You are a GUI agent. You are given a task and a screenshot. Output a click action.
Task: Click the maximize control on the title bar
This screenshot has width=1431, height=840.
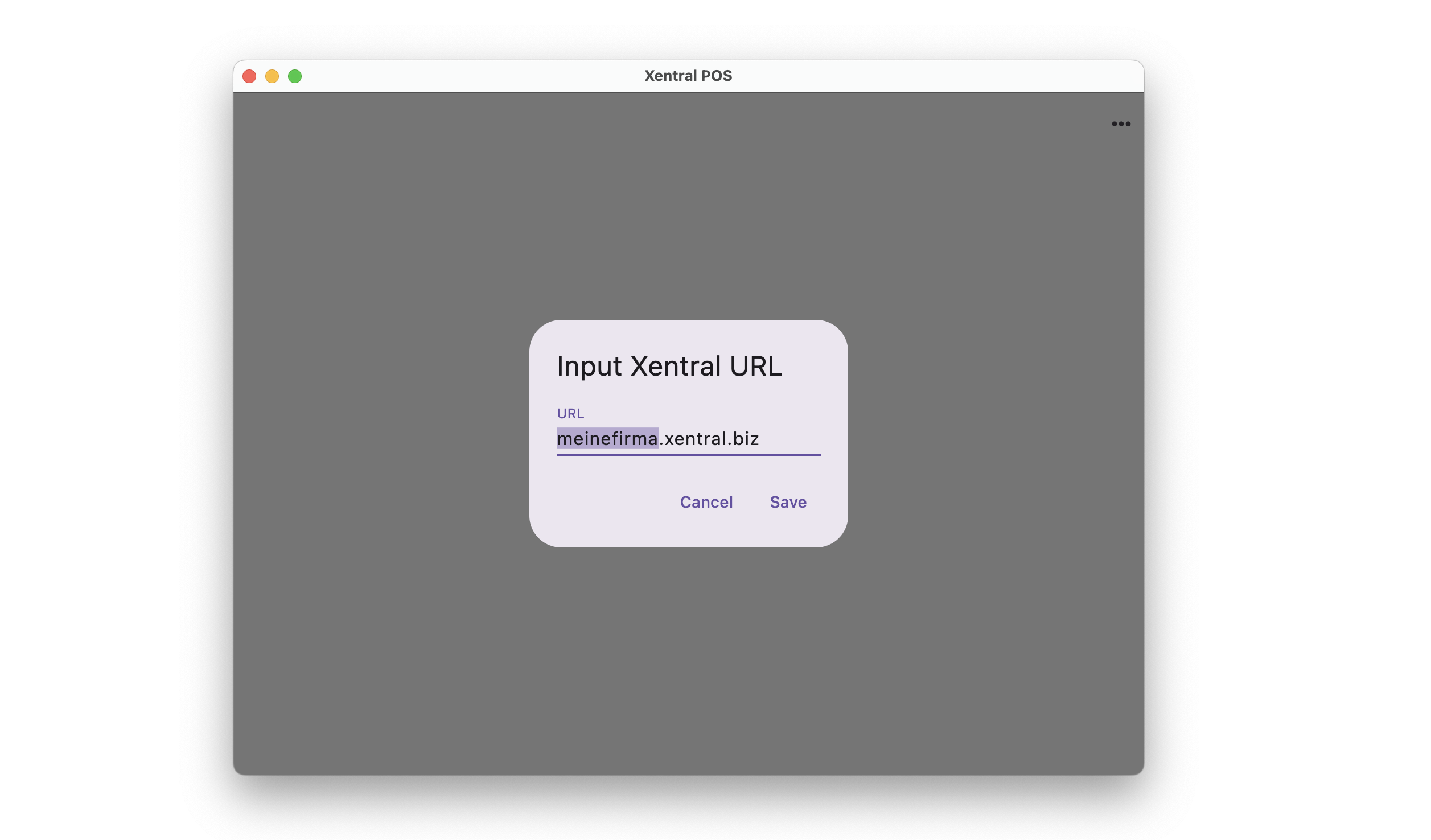pos(295,76)
